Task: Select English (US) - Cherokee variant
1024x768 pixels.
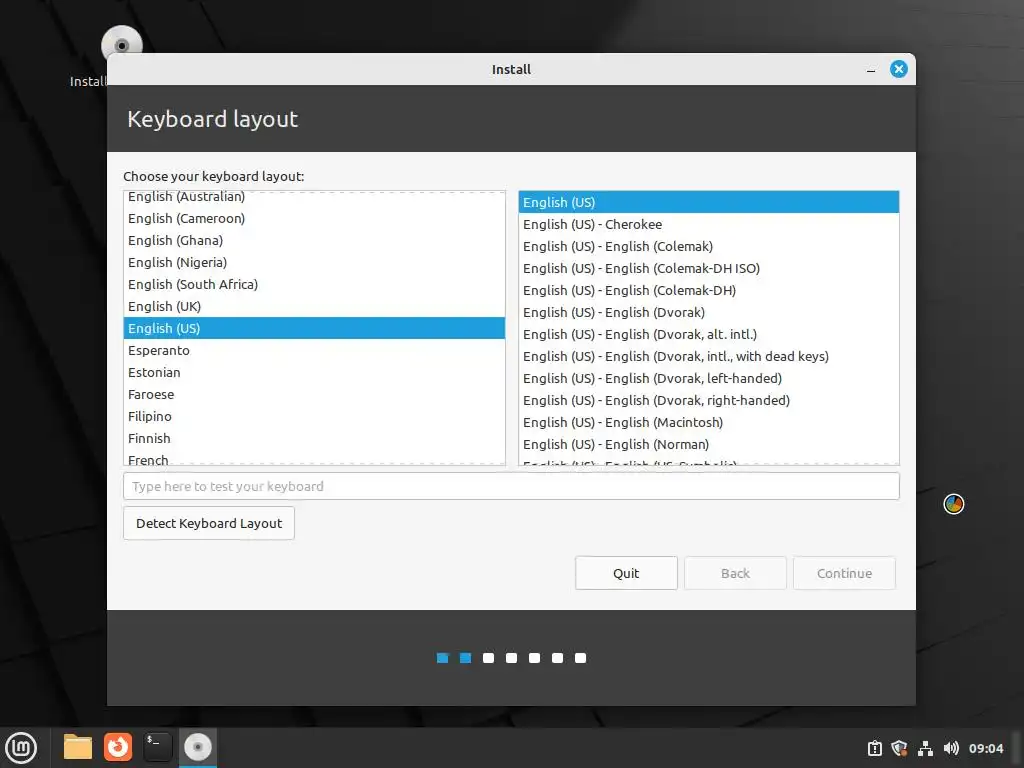Action: click(x=709, y=224)
